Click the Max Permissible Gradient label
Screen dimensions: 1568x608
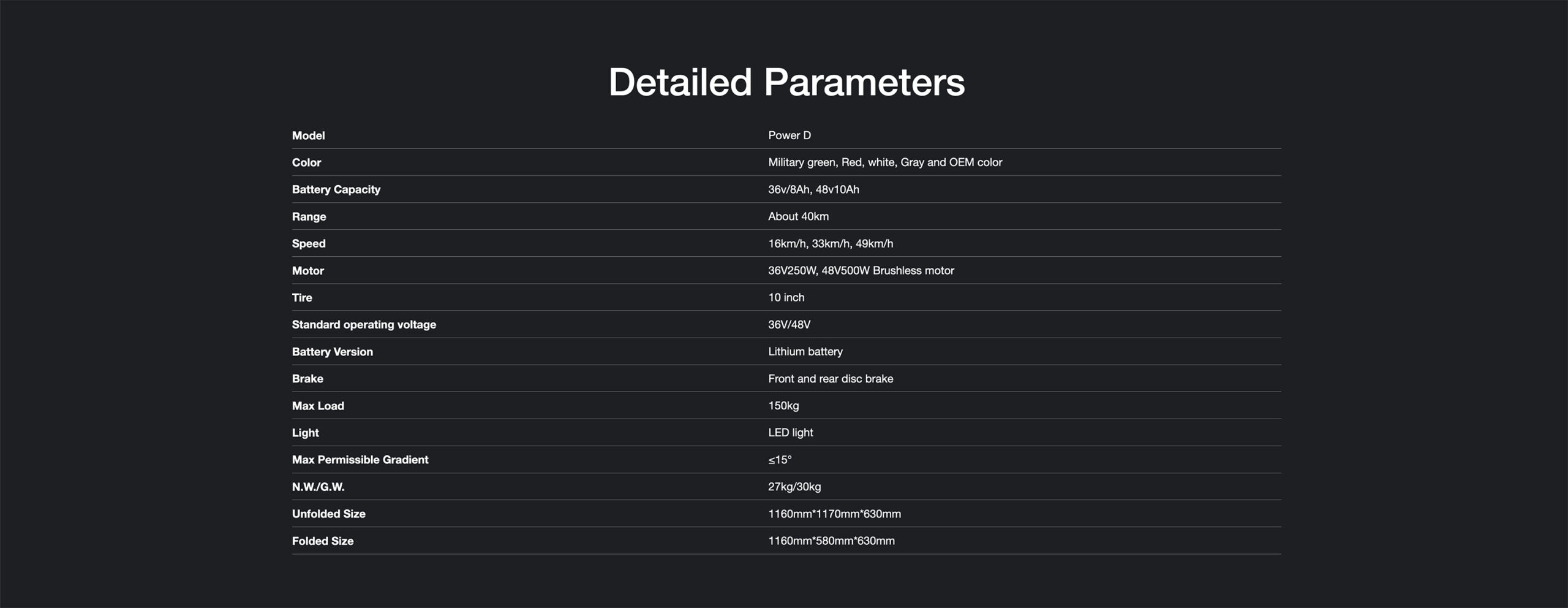pyautogui.click(x=360, y=460)
